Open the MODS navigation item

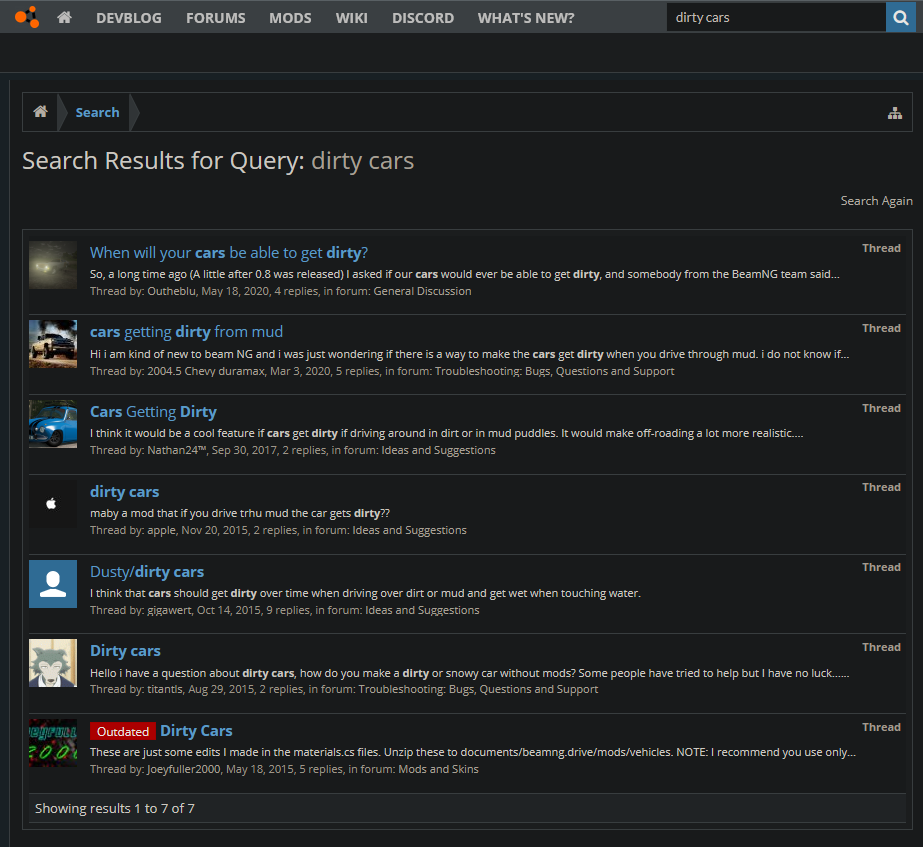click(290, 18)
